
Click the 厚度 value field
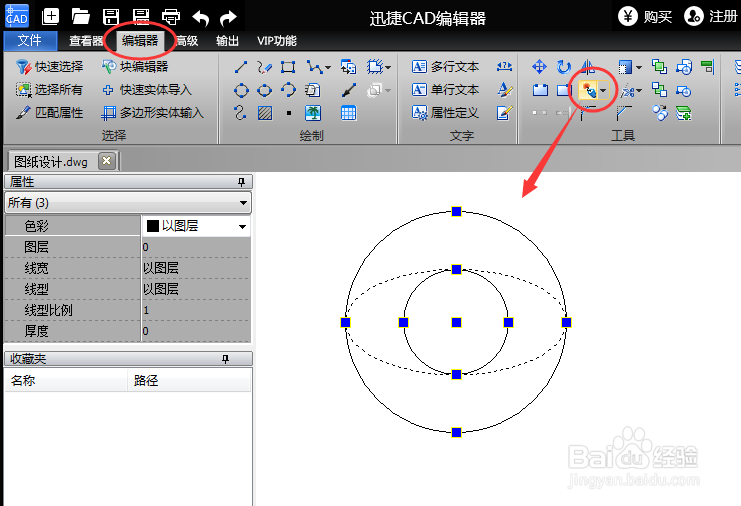(x=196, y=331)
